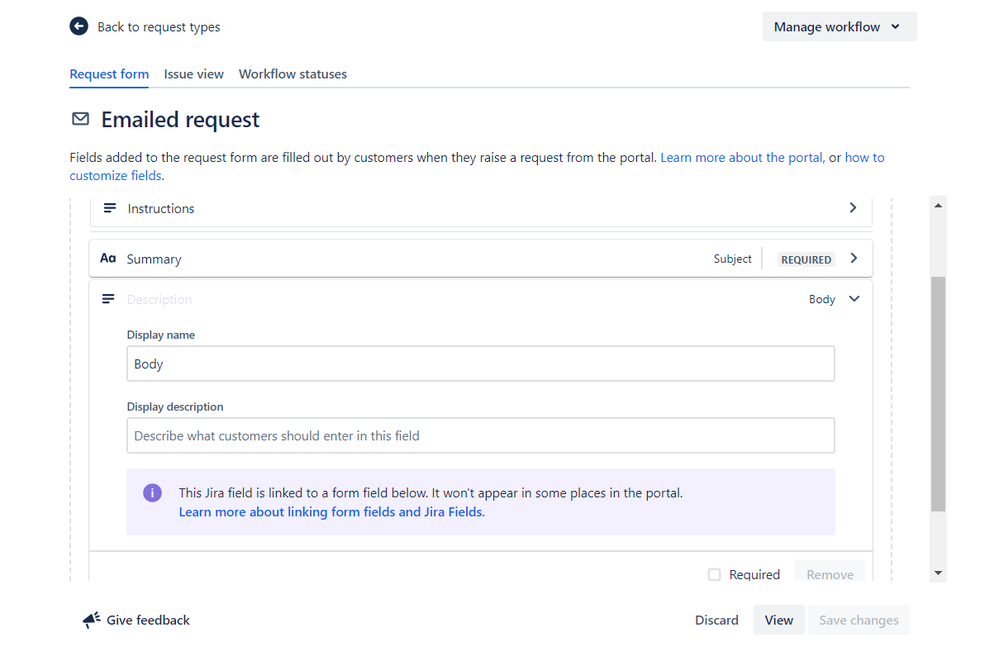Expand the Summary field chevron

(x=853, y=258)
